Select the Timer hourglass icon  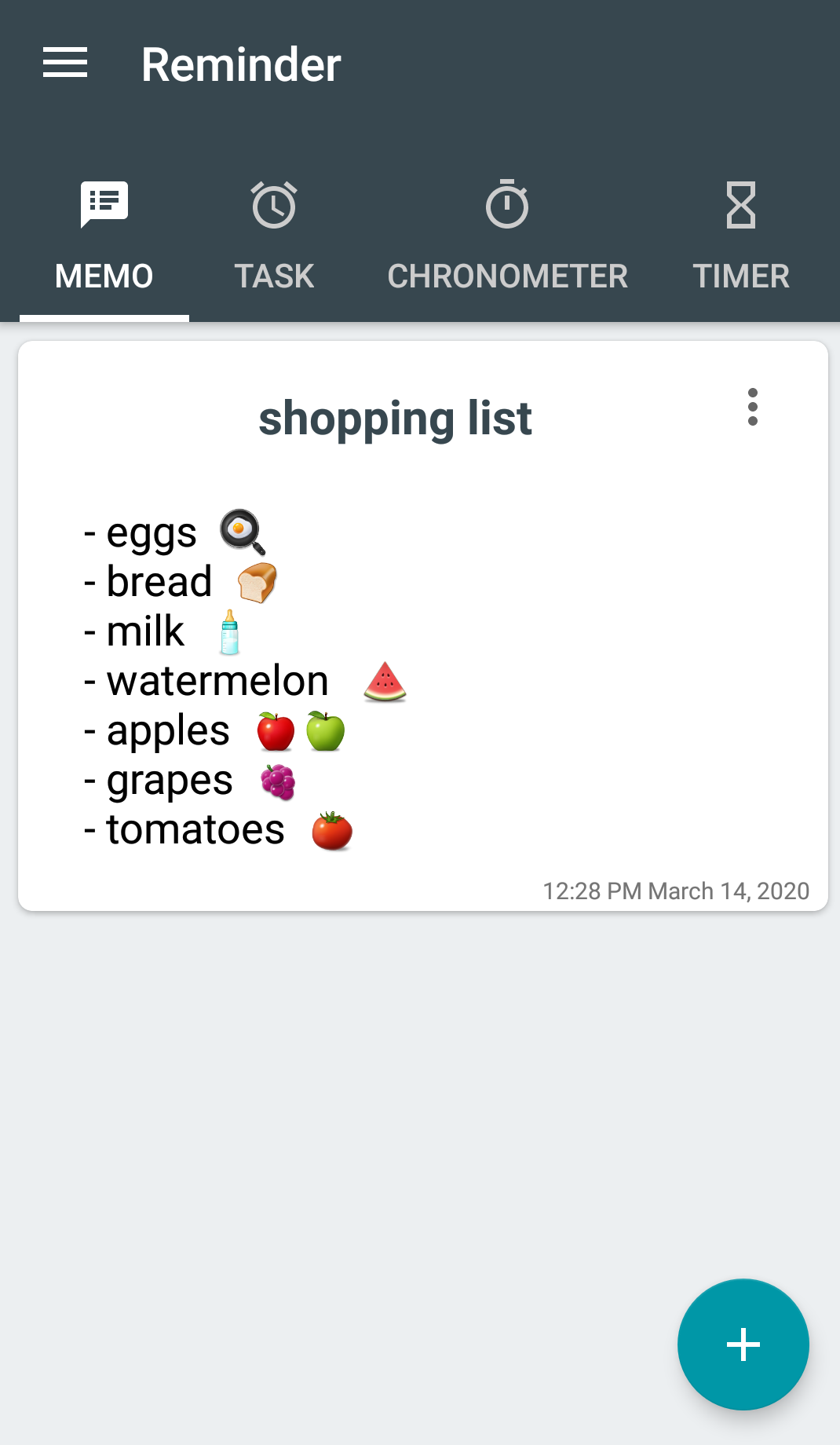741,205
